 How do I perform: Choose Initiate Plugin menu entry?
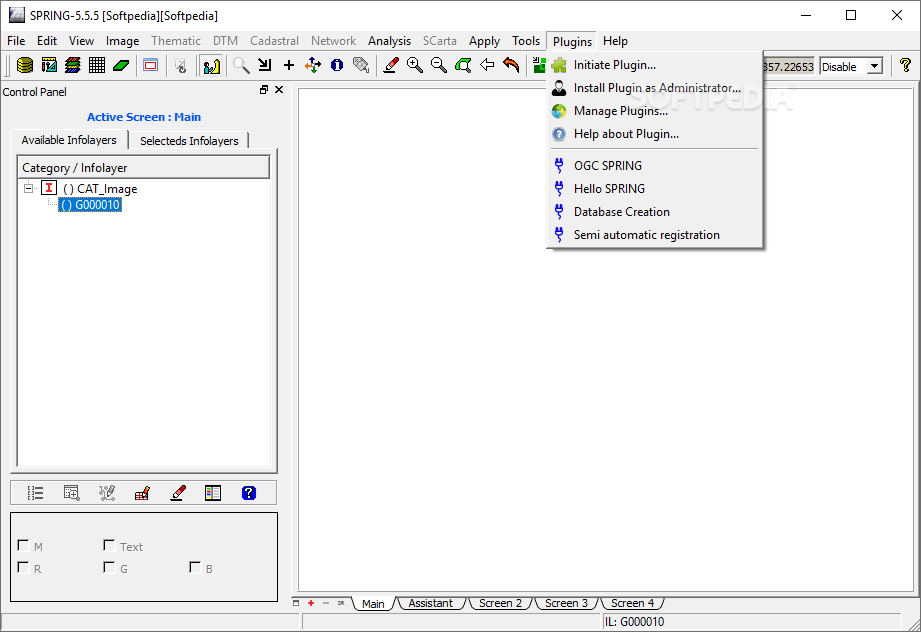pos(654,65)
